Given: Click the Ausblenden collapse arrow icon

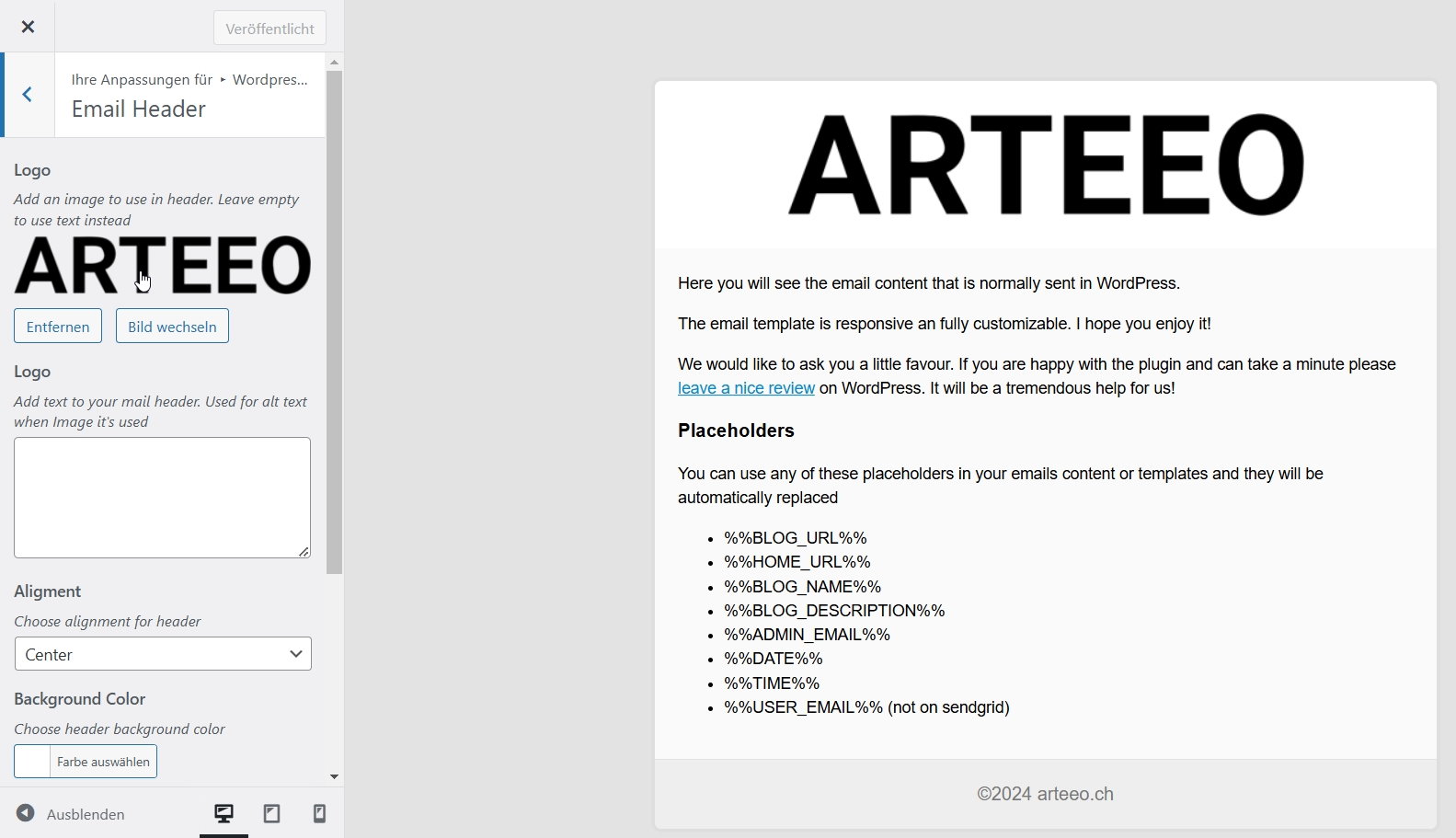Looking at the screenshot, I should (26, 813).
